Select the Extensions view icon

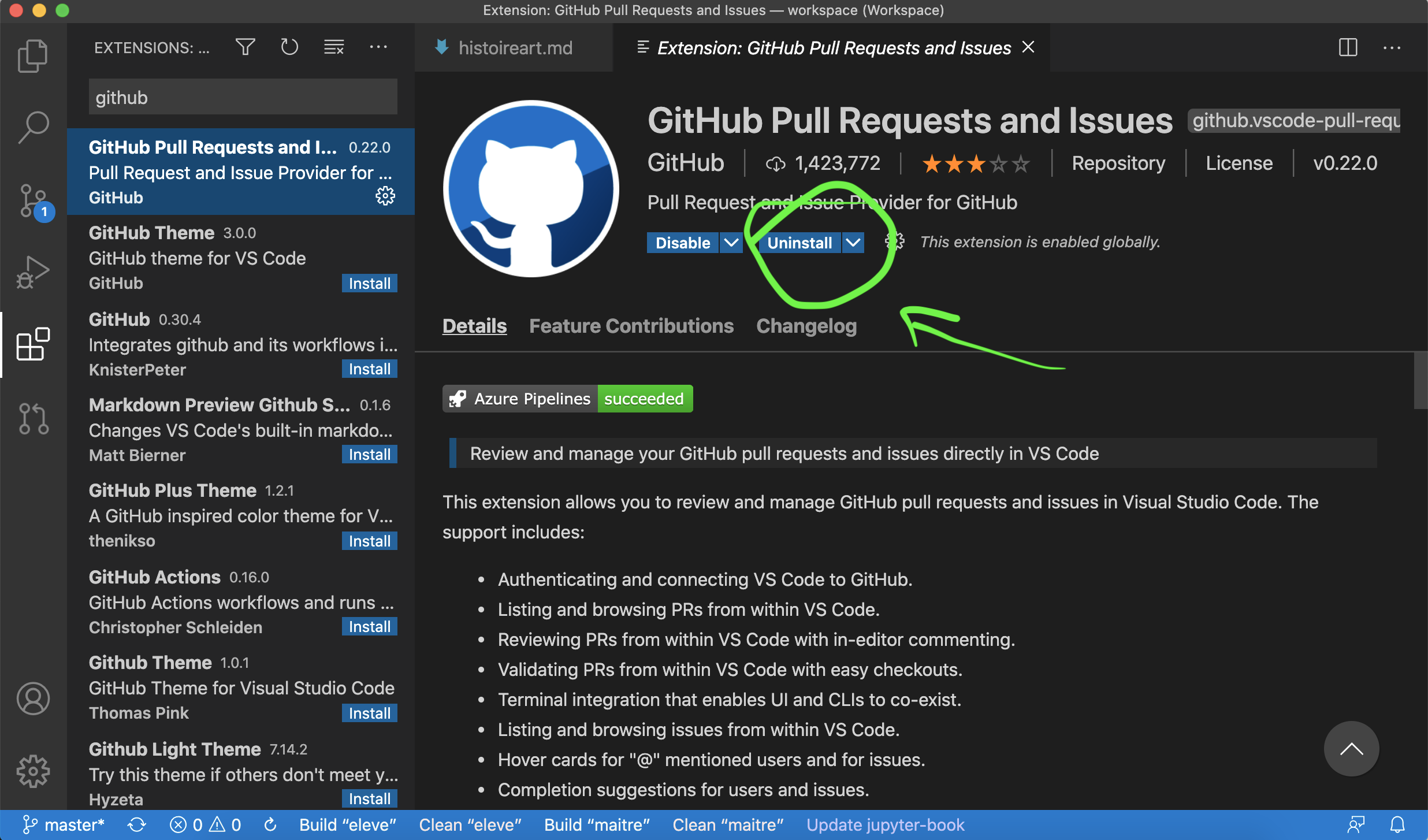point(33,344)
